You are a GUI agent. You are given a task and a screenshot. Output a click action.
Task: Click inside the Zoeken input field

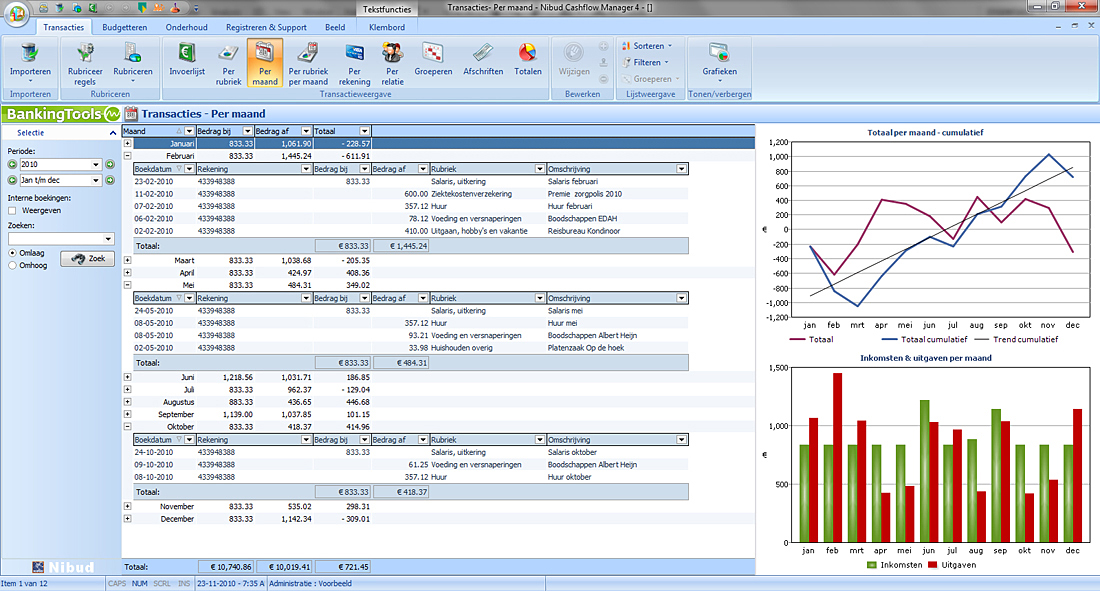point(55,239)
